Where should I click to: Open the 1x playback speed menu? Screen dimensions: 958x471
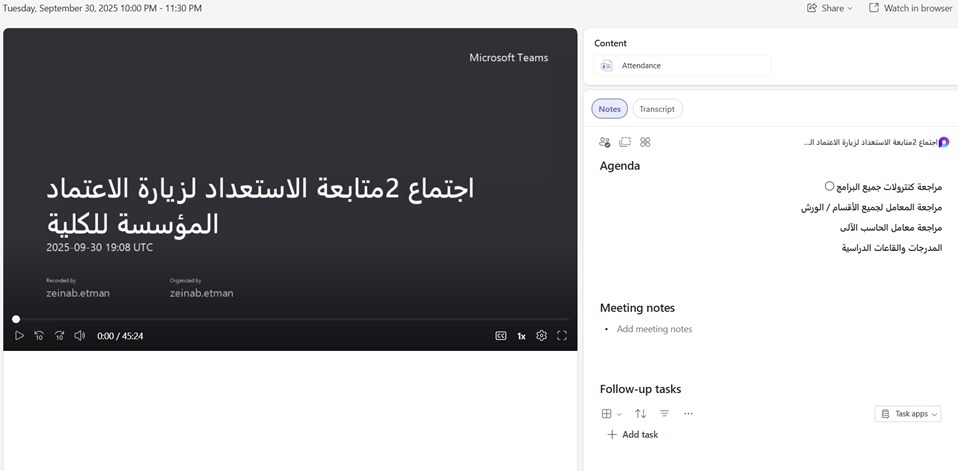(521, 336)
